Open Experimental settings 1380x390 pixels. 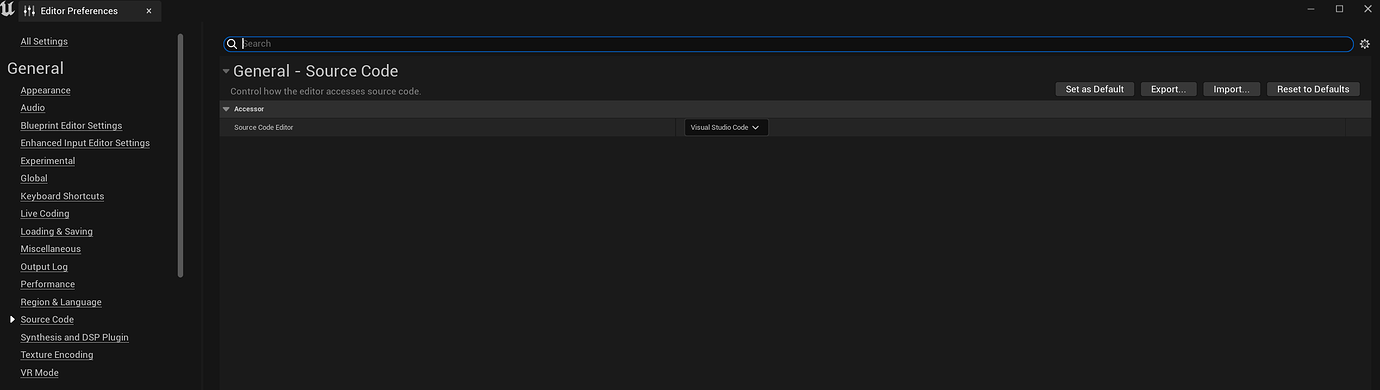[x=47, y=161]
